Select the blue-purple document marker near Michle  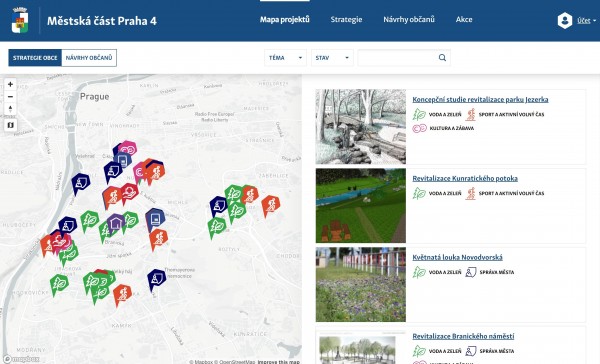click(155, 219)
